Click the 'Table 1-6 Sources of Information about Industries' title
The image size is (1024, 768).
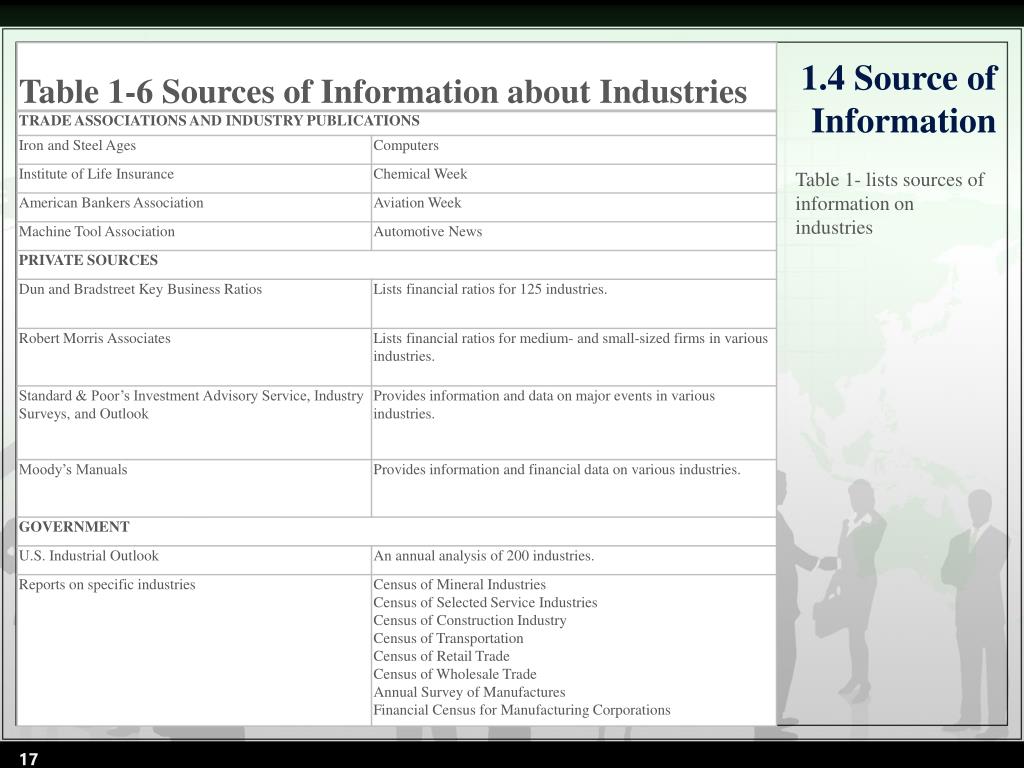383,91
